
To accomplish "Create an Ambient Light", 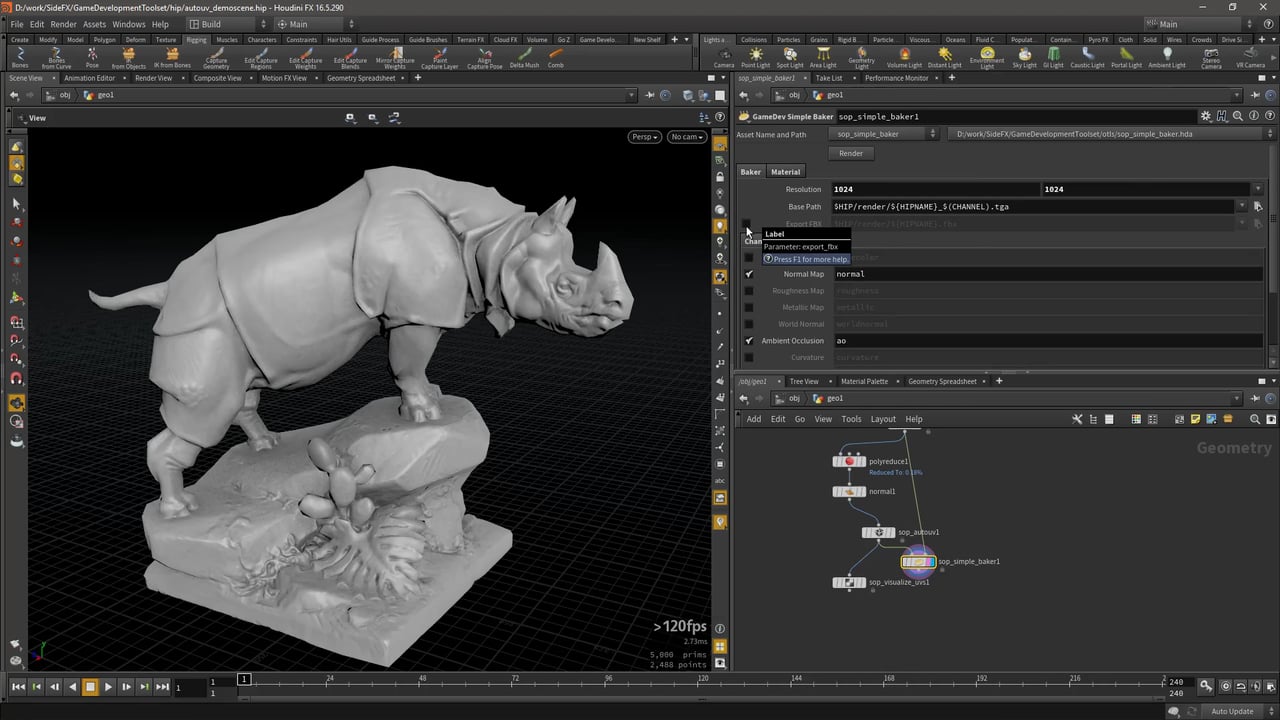I will pos(1166,57).
